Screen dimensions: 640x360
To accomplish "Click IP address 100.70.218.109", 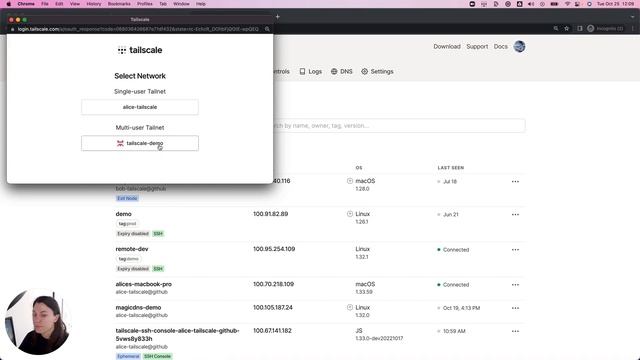I will [x=273, y=284].
